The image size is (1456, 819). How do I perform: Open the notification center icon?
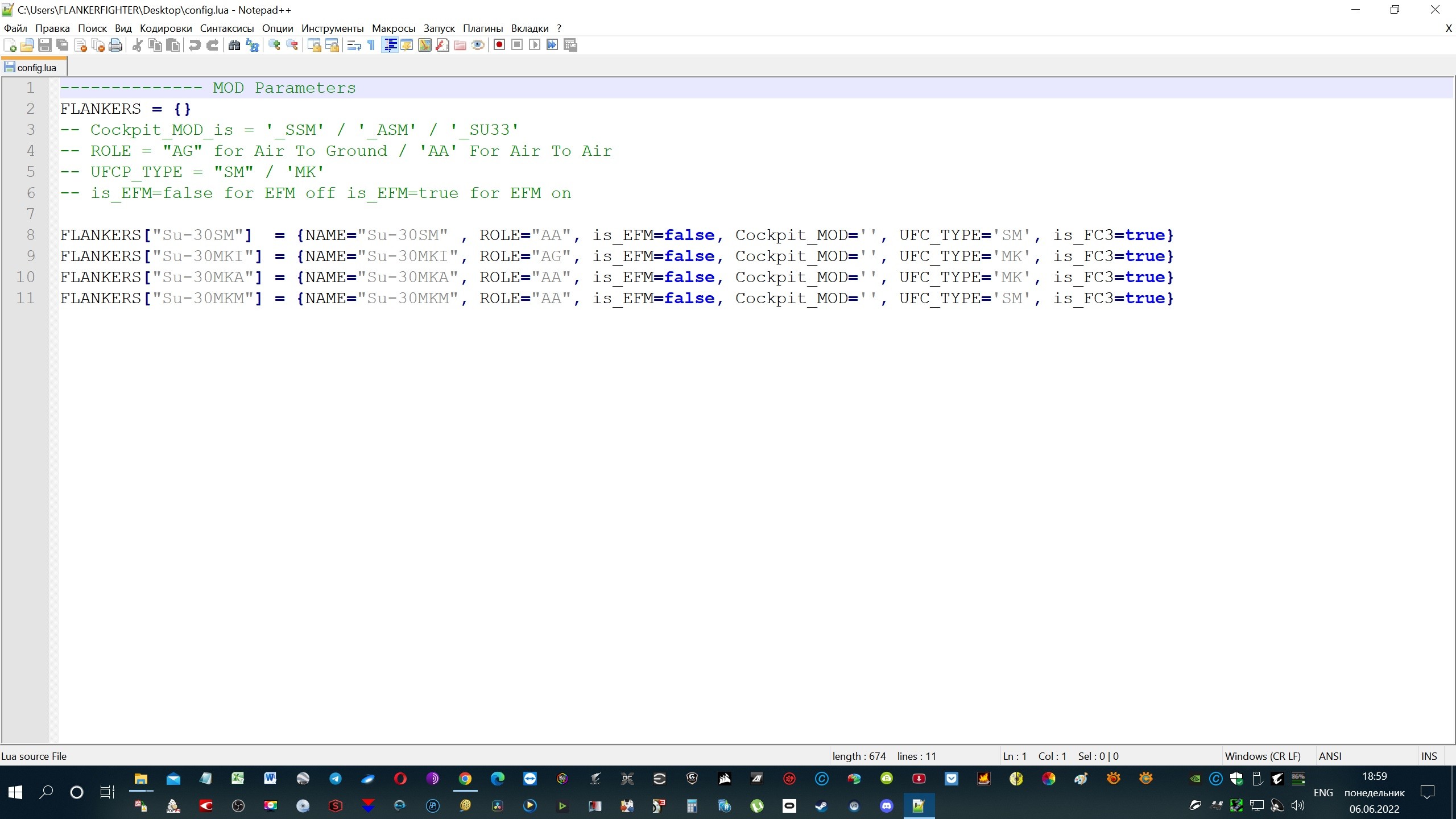coord(1427,792)
